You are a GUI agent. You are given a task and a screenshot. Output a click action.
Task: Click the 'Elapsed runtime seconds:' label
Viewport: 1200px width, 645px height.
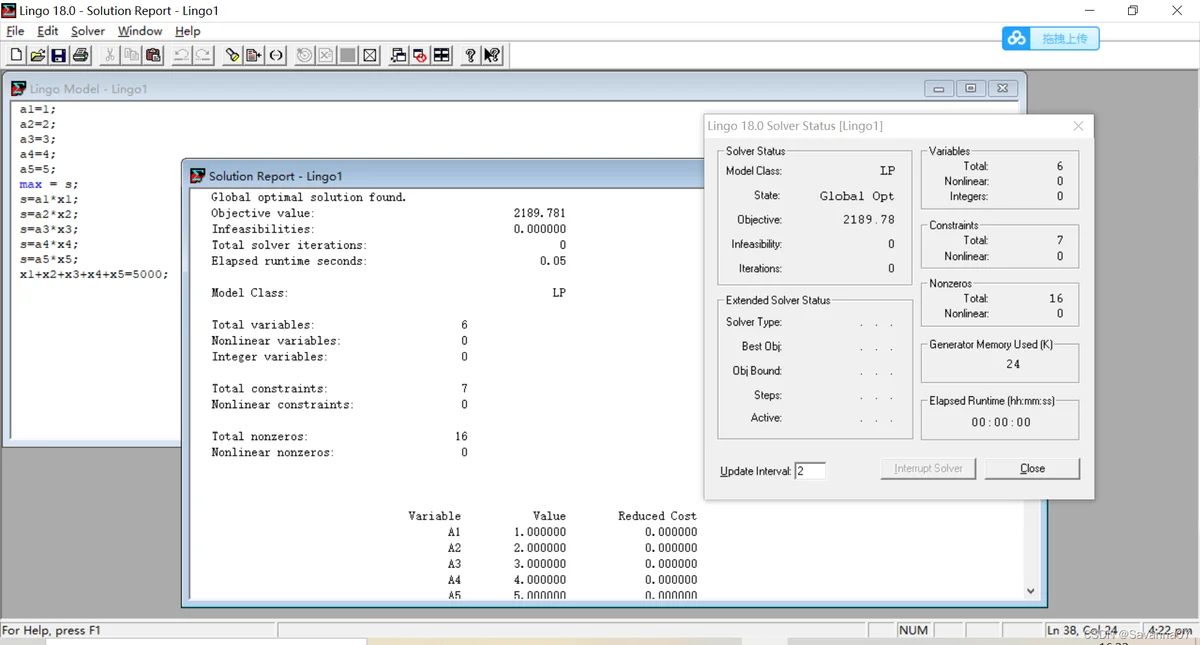[x=289, y=261]
